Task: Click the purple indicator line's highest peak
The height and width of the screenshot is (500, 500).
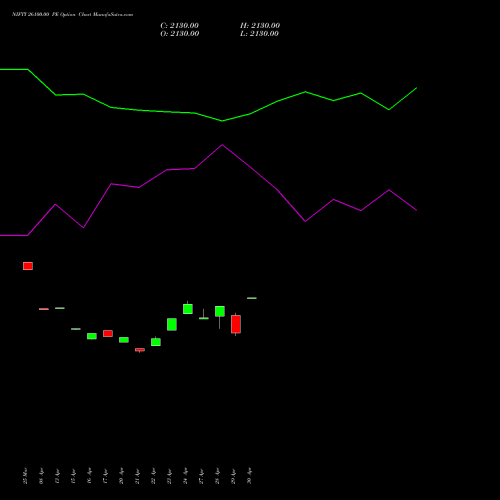Action: 222,145
